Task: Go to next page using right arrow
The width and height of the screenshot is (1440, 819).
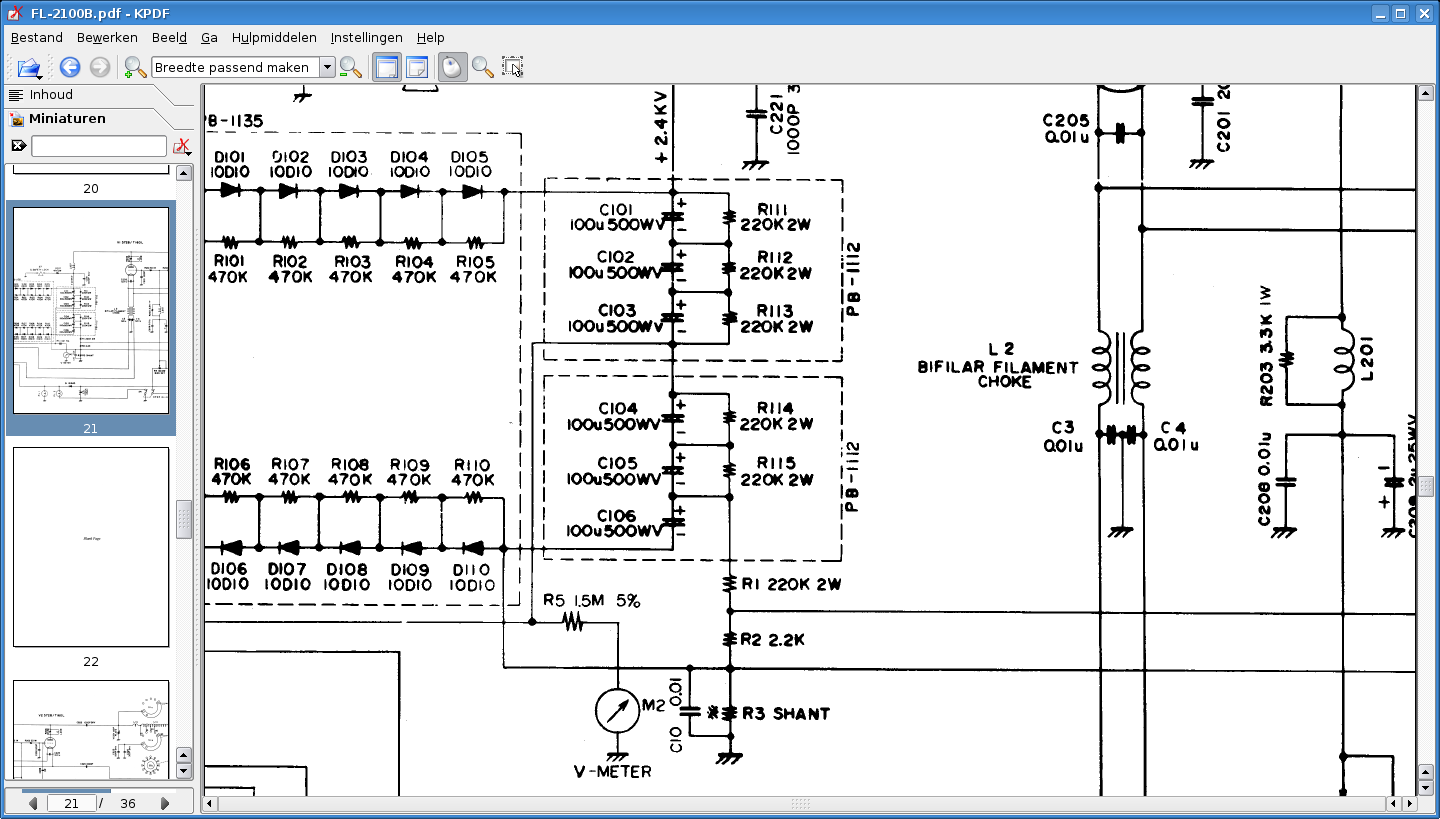Action: click(x=165, y=803)
